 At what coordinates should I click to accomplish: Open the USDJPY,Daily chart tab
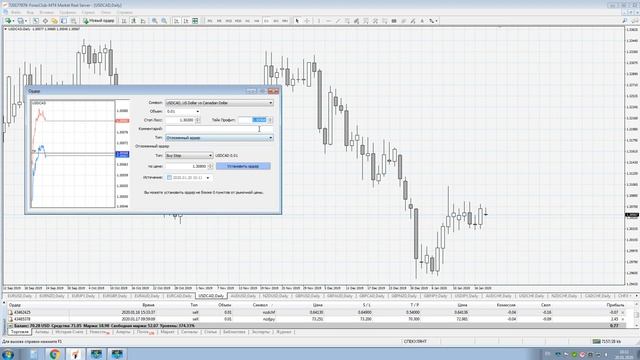coord(467,296)
